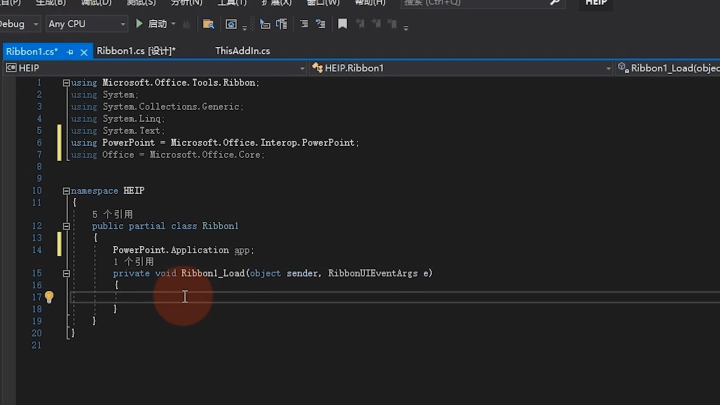Open overflow options after bookmark icons
Screen dimensions: 720x405
406,27
